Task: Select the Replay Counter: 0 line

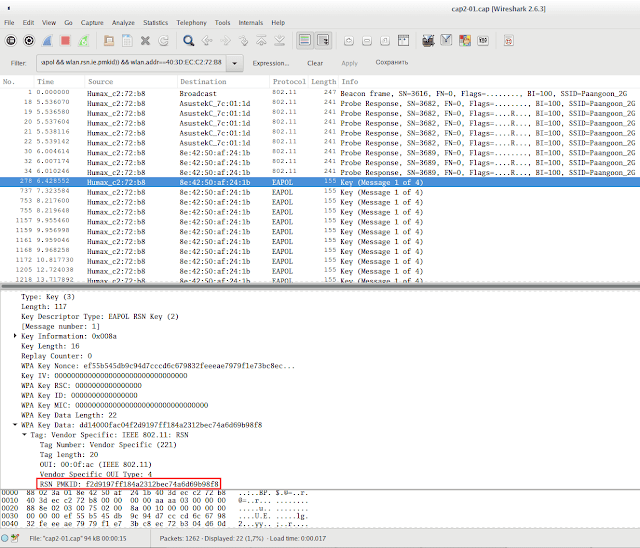Action: tap(57, 356)
